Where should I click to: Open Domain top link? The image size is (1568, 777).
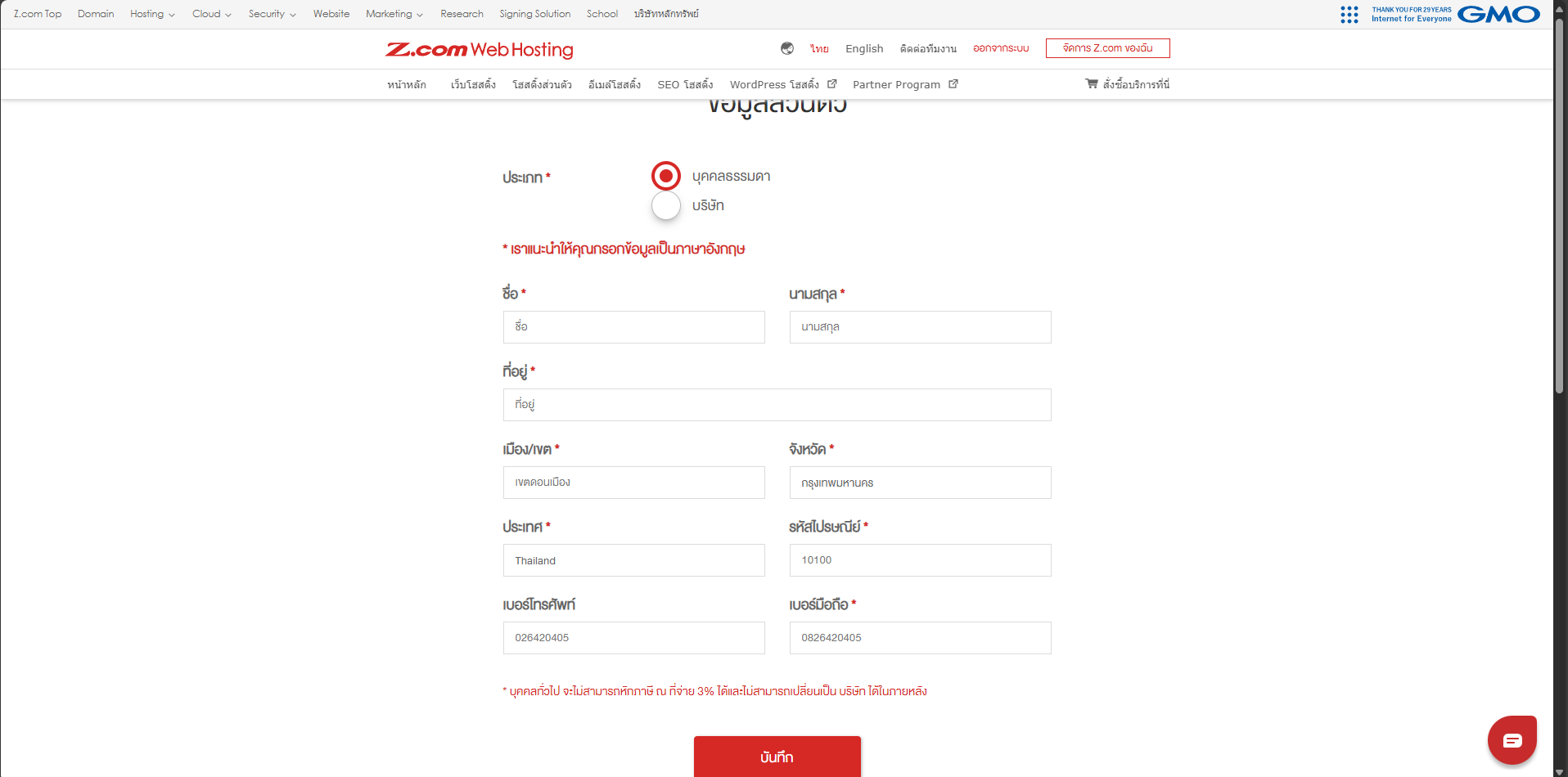coord(96,14)
